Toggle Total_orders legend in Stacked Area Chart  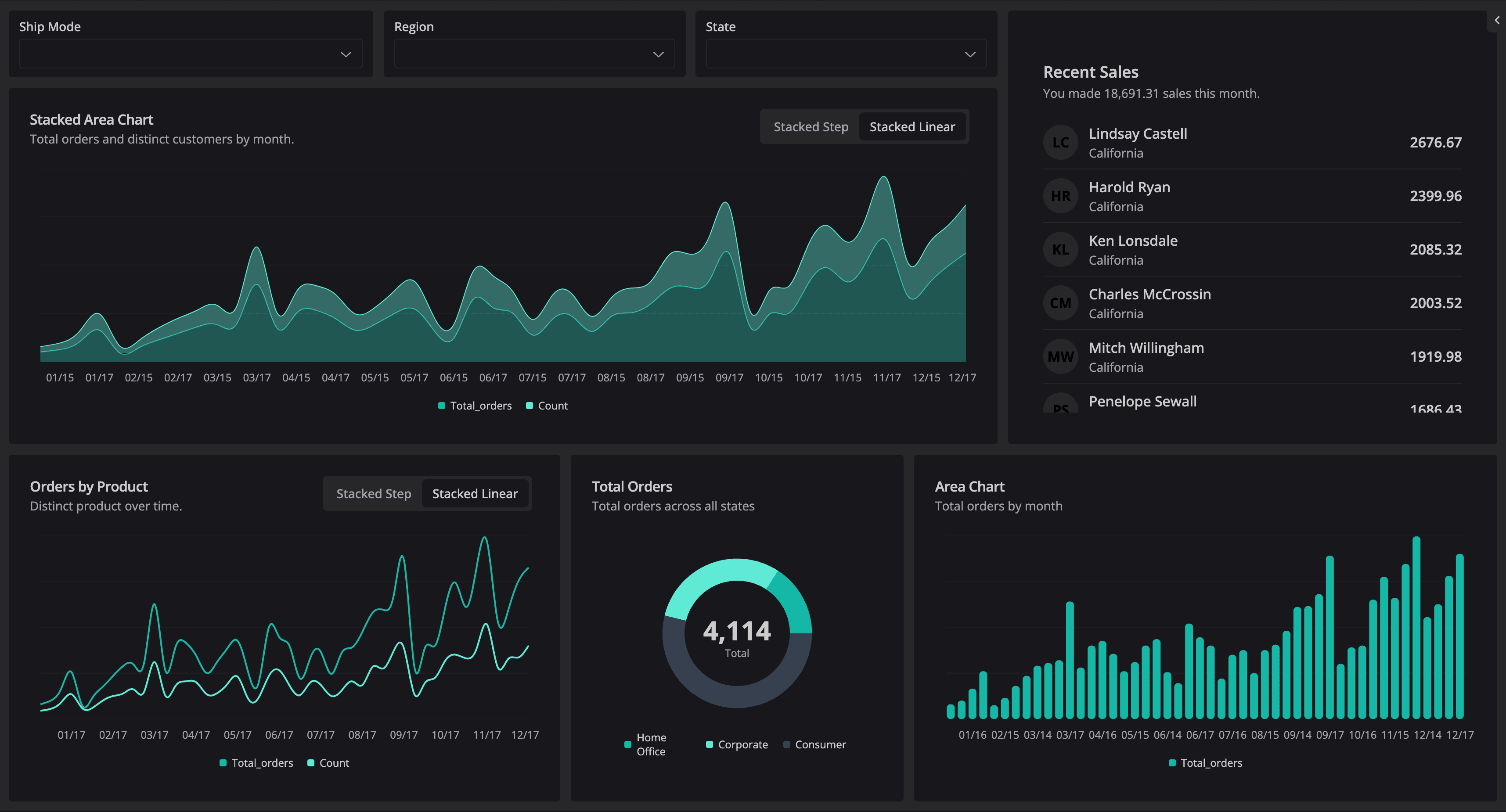475,406
